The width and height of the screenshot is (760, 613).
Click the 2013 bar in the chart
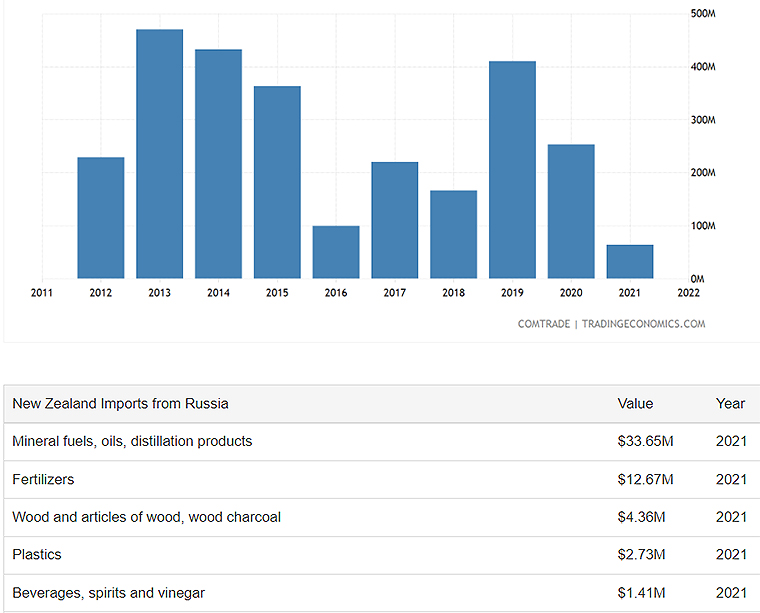click(160, 154)
